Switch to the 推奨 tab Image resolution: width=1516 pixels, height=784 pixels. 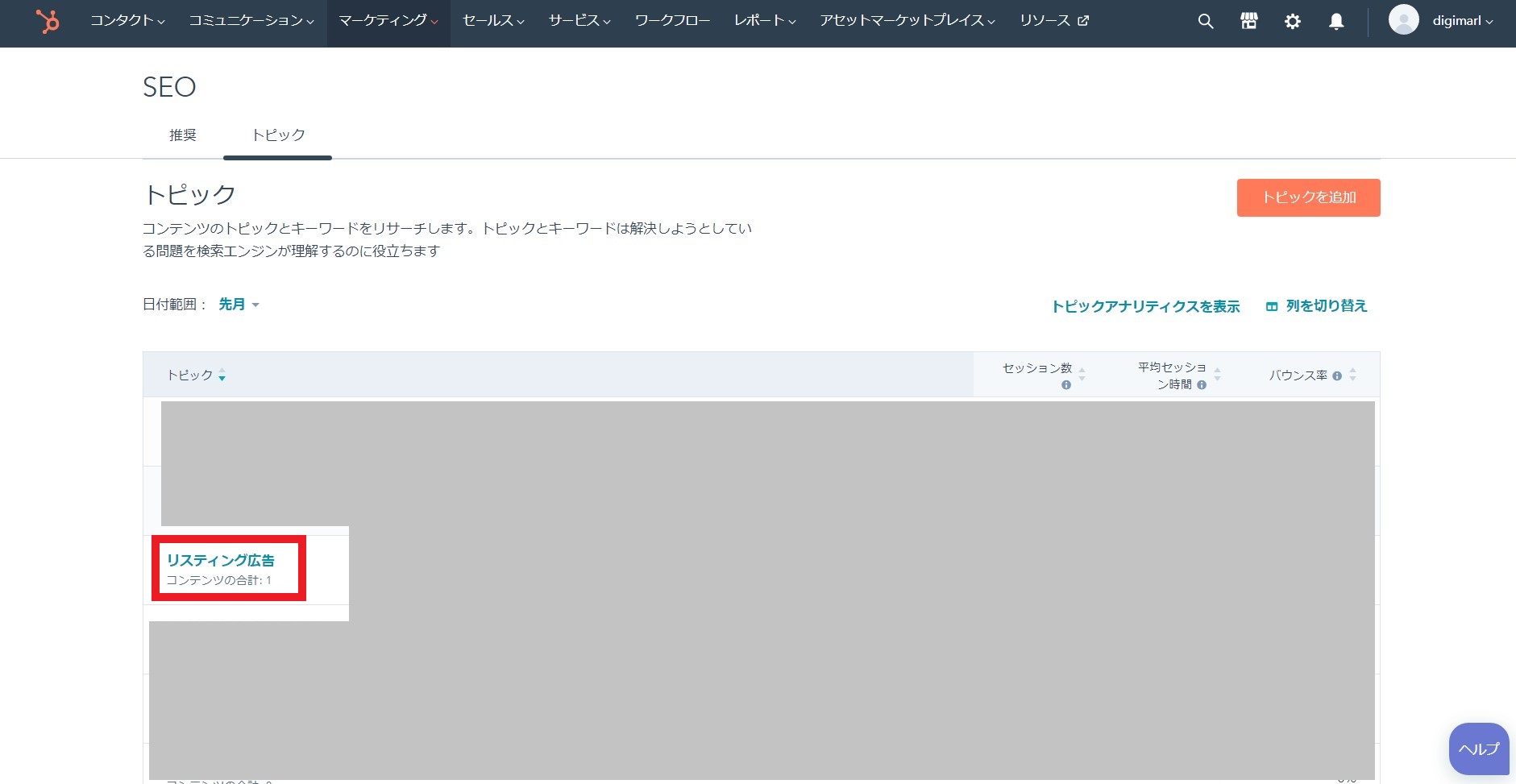pos(183,135)
